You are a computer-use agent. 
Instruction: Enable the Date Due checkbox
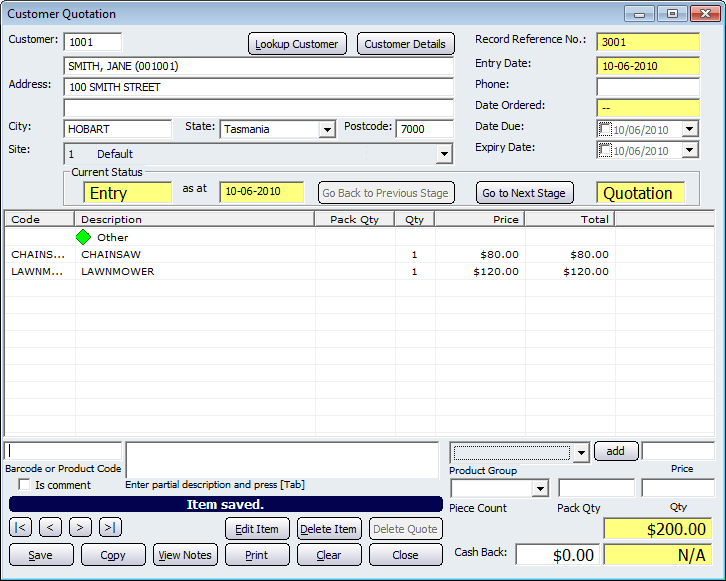click(x=605, y=129)
